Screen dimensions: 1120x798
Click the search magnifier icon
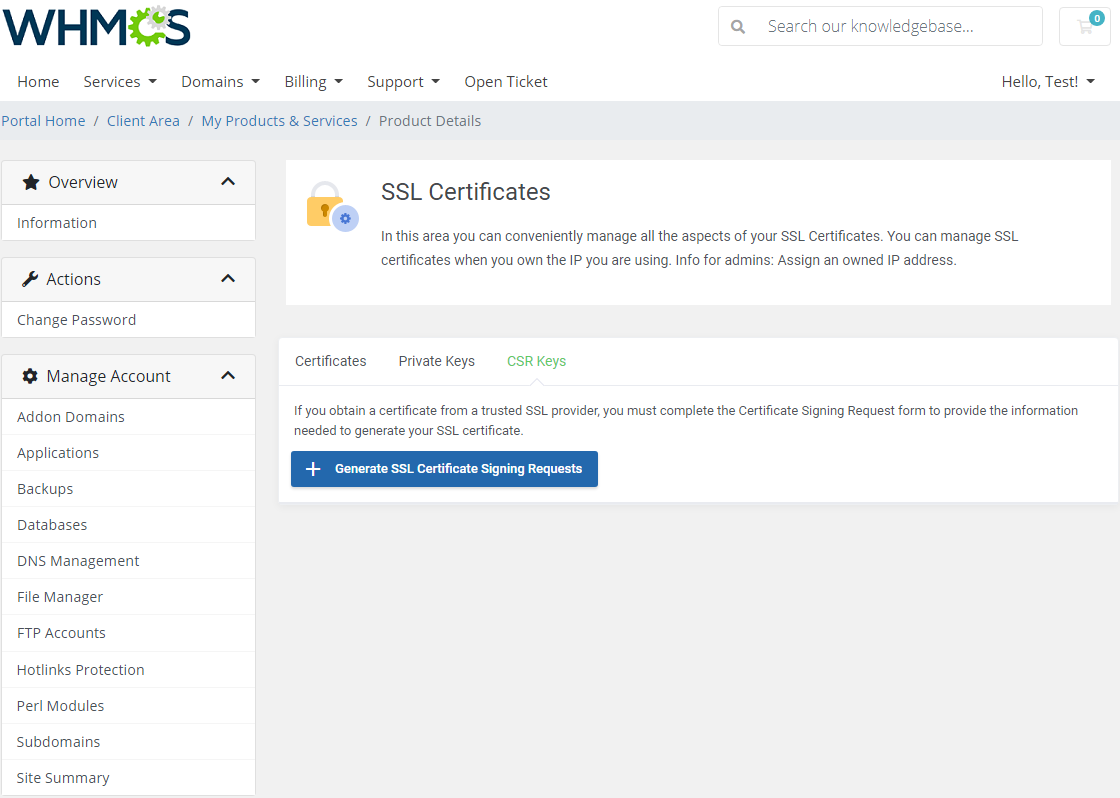(738, 27)
